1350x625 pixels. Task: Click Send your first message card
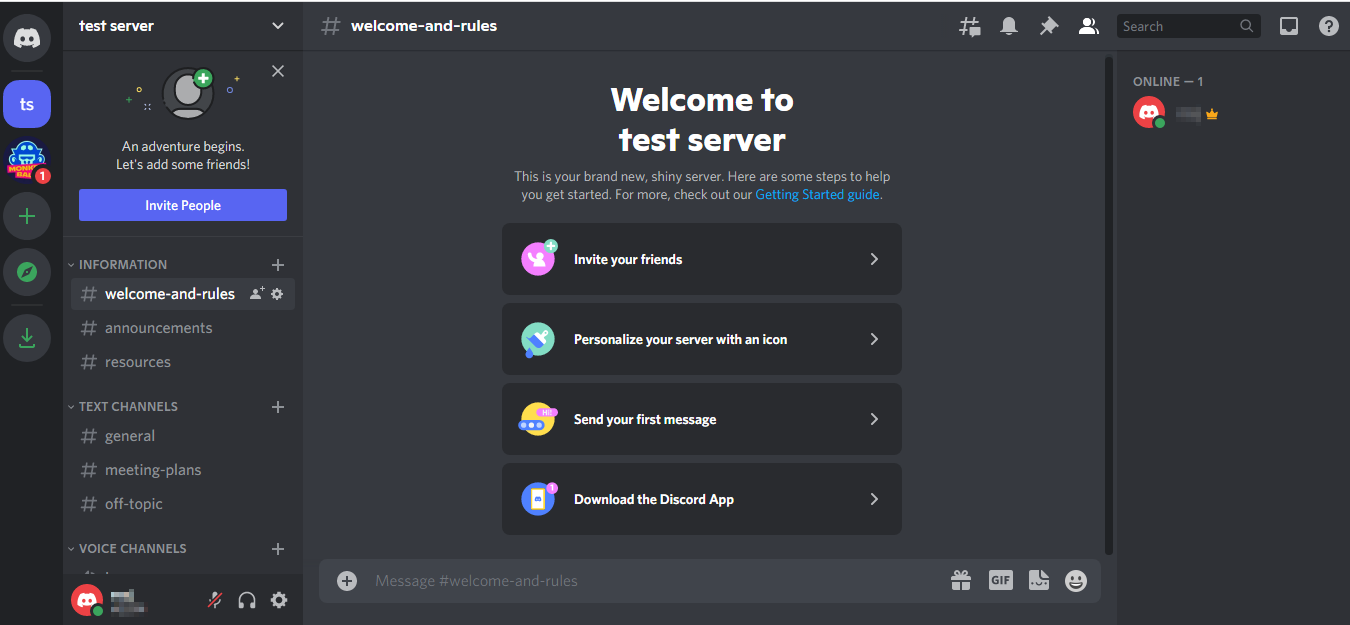pyautogui.click(x=702, y=419)
